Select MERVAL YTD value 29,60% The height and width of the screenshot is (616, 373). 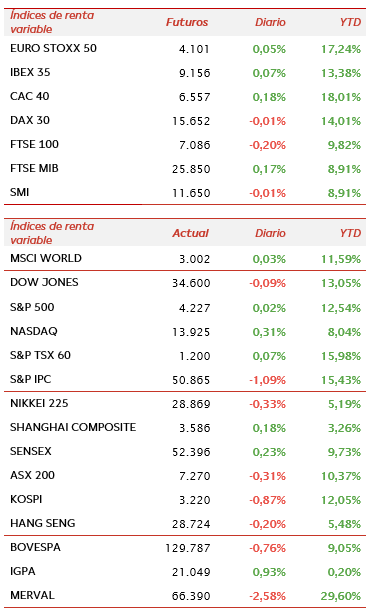pos(341,596)
